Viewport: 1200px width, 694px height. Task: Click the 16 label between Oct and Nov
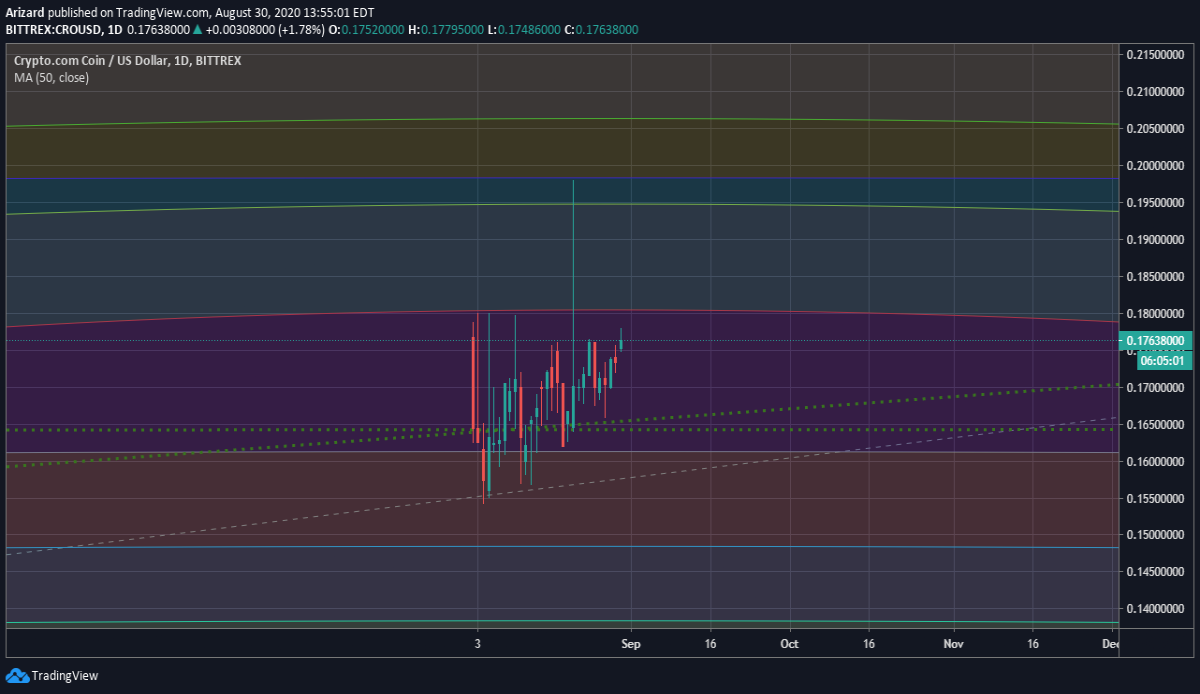868,644
